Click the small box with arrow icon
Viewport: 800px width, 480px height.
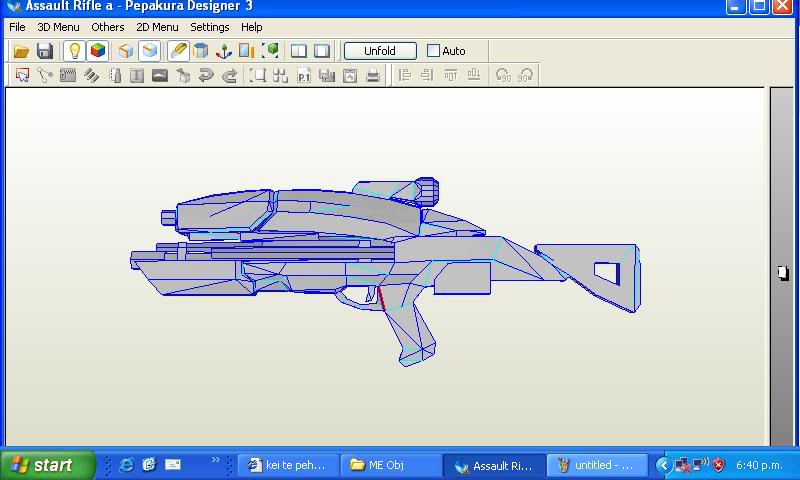tap(183, 75)
